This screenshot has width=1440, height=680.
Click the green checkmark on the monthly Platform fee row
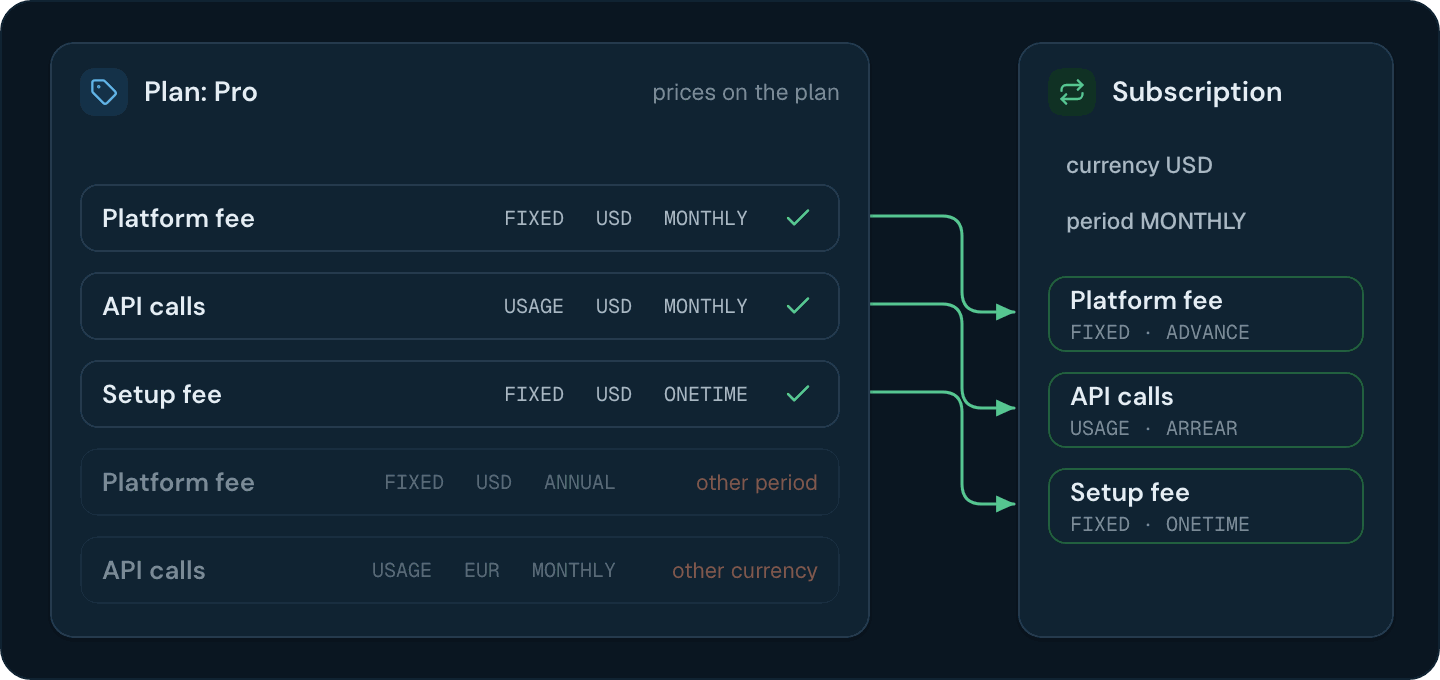coord(798,218)
